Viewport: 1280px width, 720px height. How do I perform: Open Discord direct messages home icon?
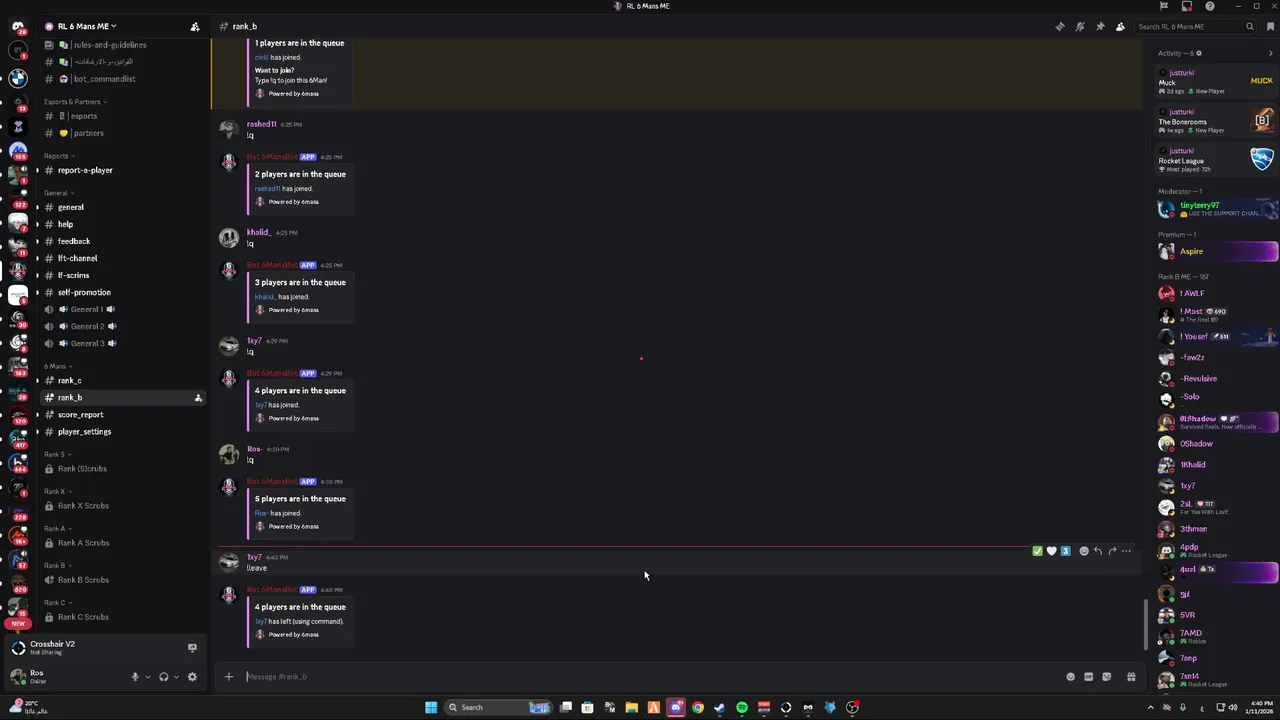click(17, 26)
